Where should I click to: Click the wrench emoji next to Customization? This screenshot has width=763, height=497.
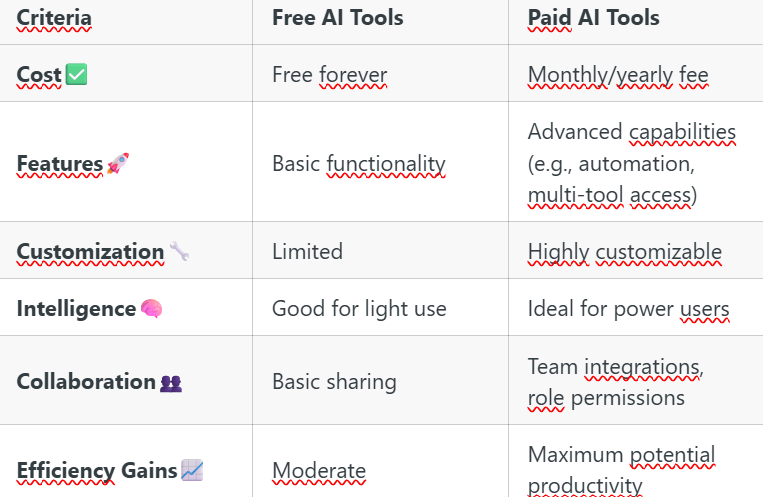(x=179, y=251)
